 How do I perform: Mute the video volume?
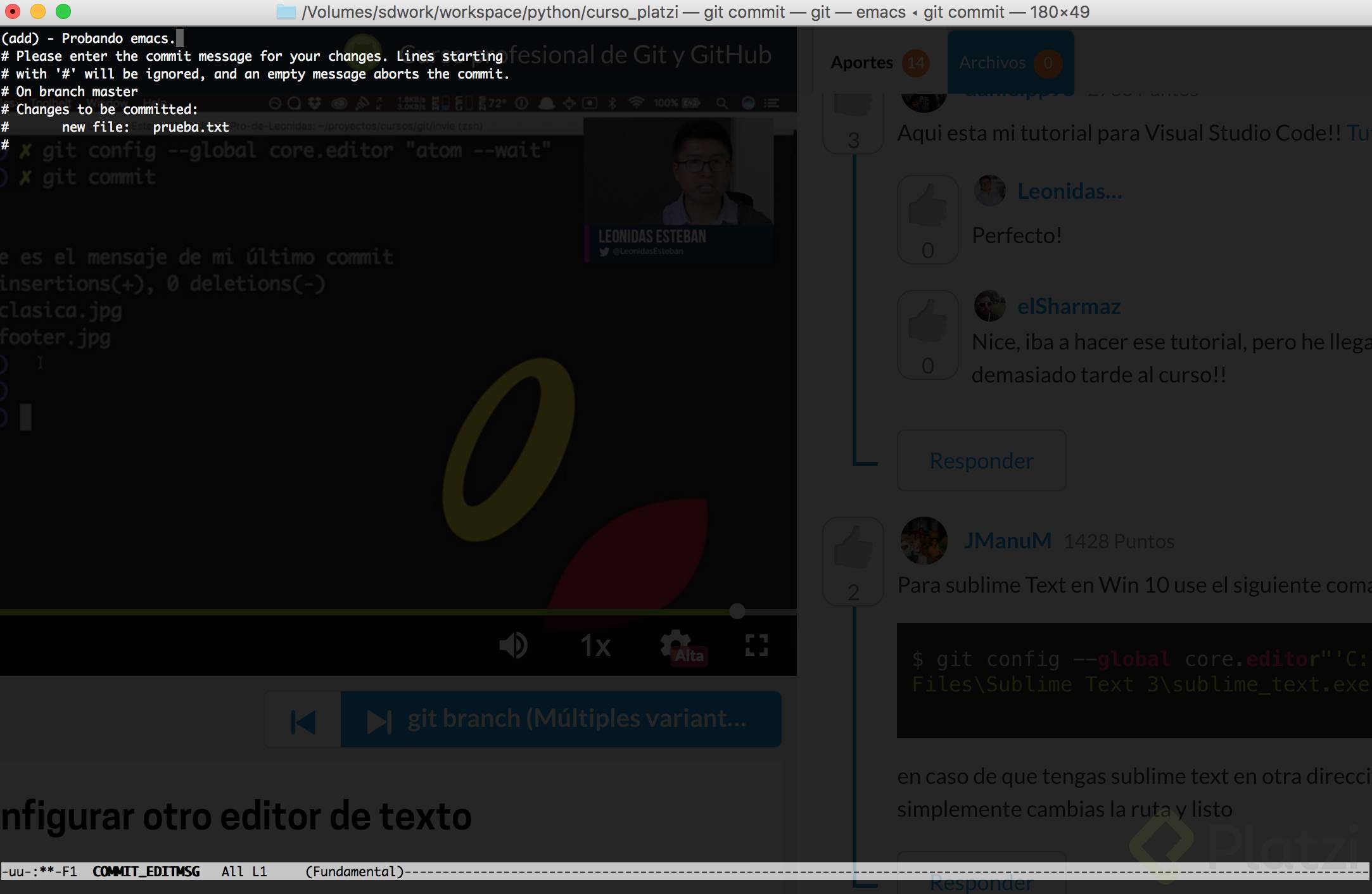coord(514,645)
